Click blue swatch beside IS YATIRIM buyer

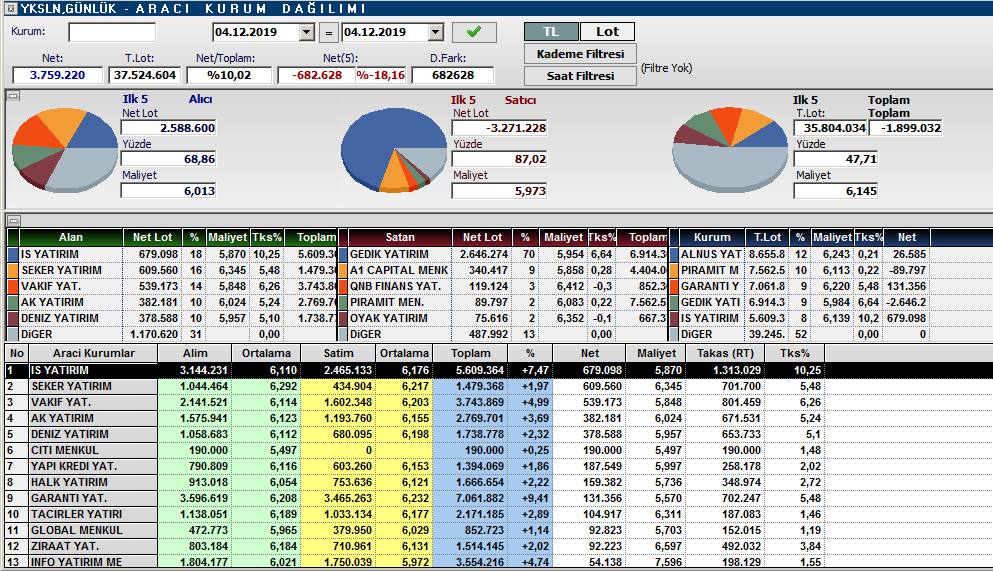tap(13, 254)
